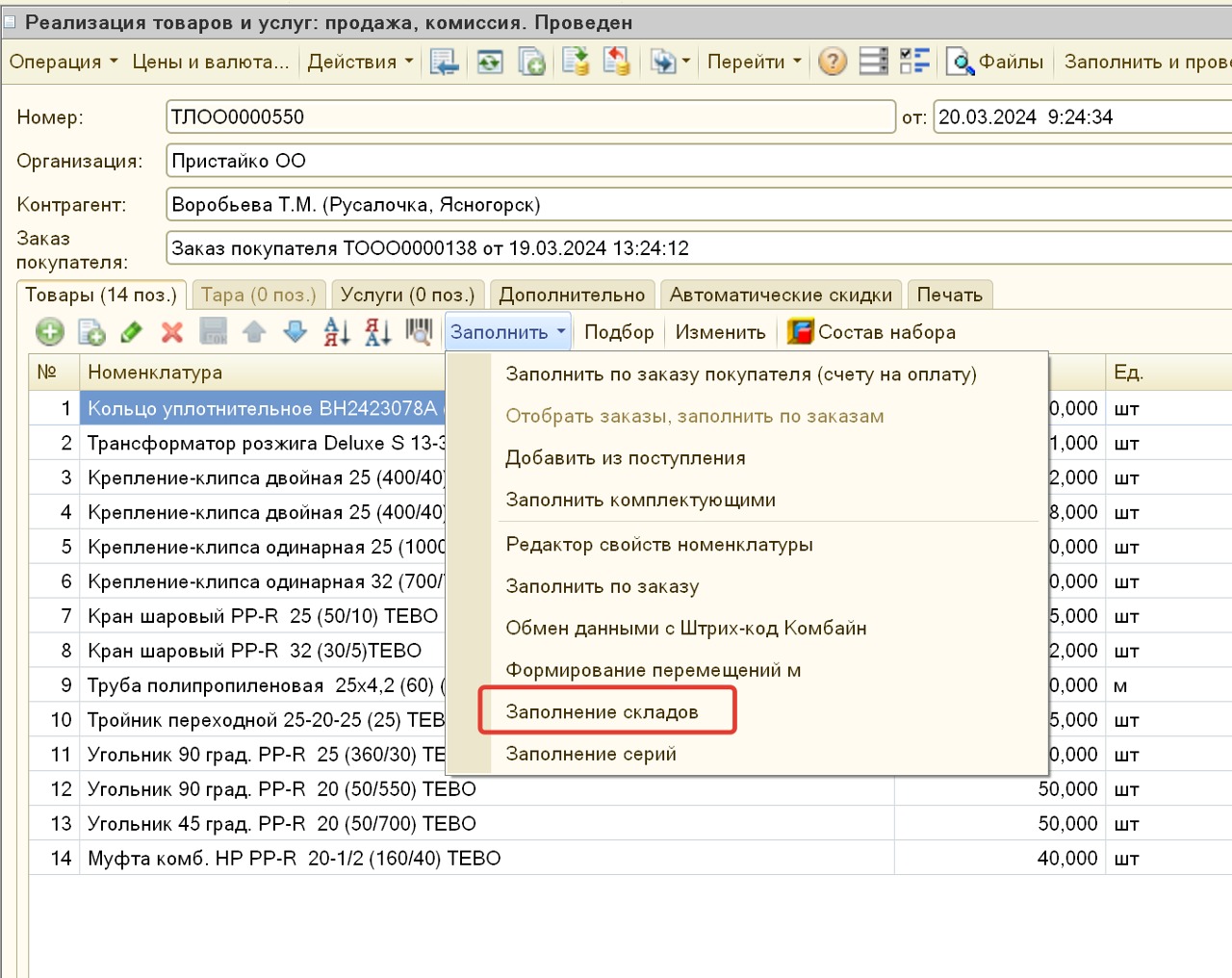The width and height of the screenshot is (1232, 978).
Task: Sort rows ascending A-Я icon
Action: (x=336, y=332)
